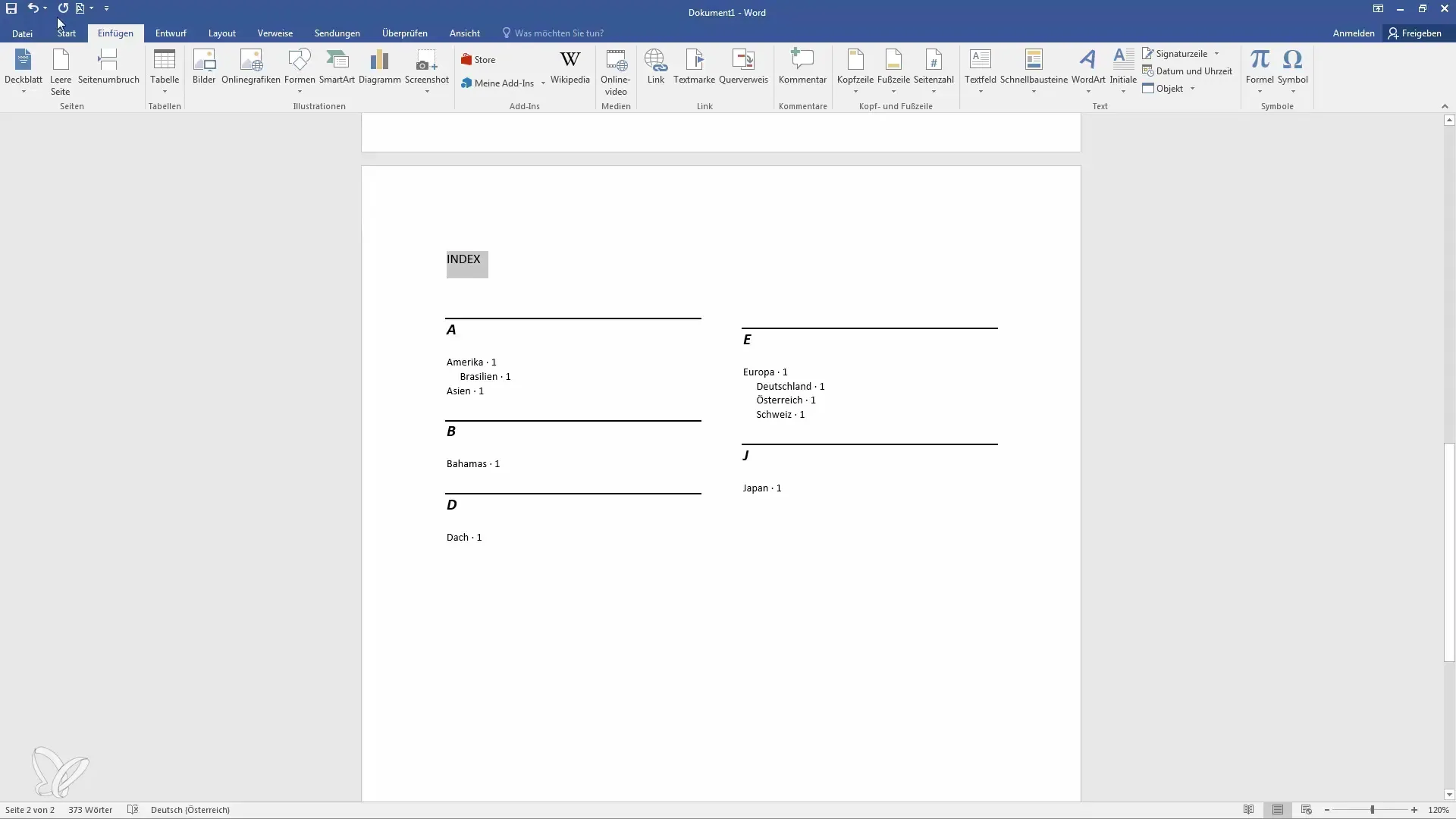Open the Screenshot capture tool
The image size is (1456, 819).
427,71
